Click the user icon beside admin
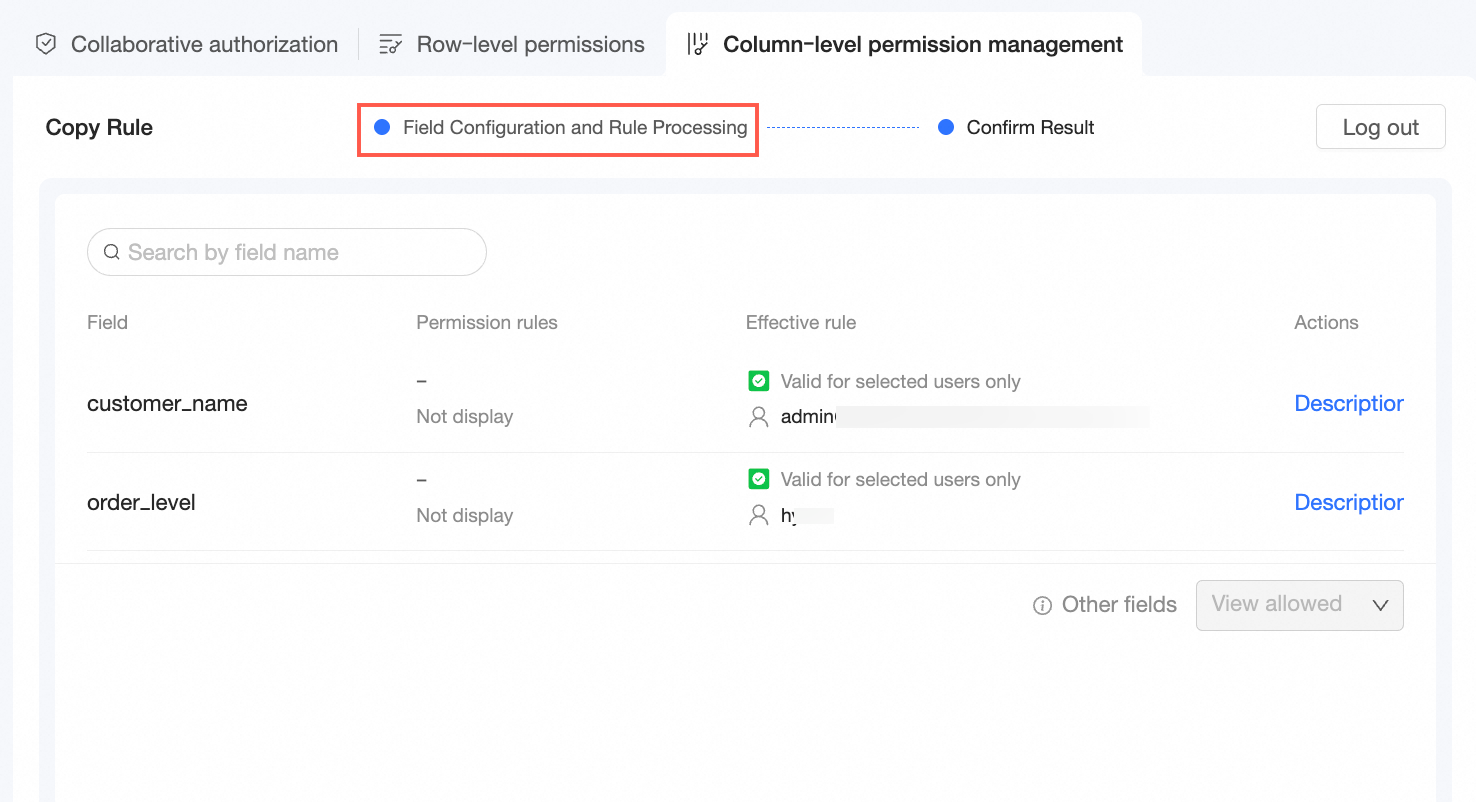This screenshot has width=1476, height=802. 759,417
